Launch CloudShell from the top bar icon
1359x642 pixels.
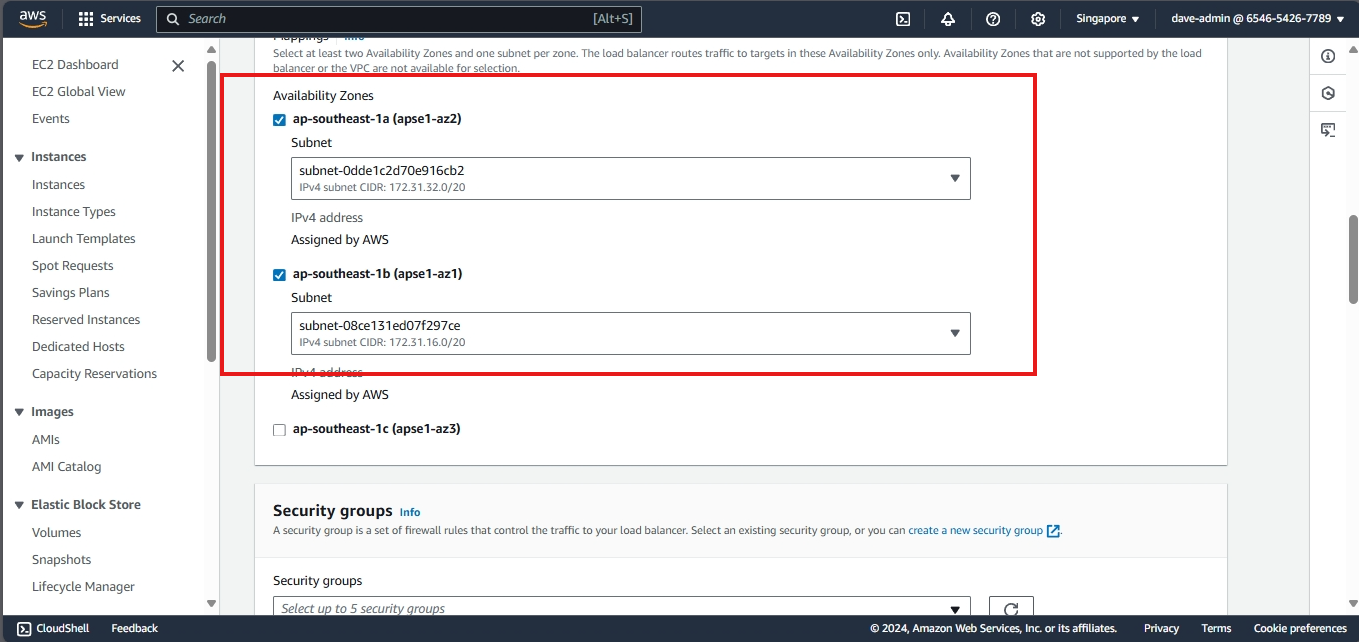tap(902, 19)
